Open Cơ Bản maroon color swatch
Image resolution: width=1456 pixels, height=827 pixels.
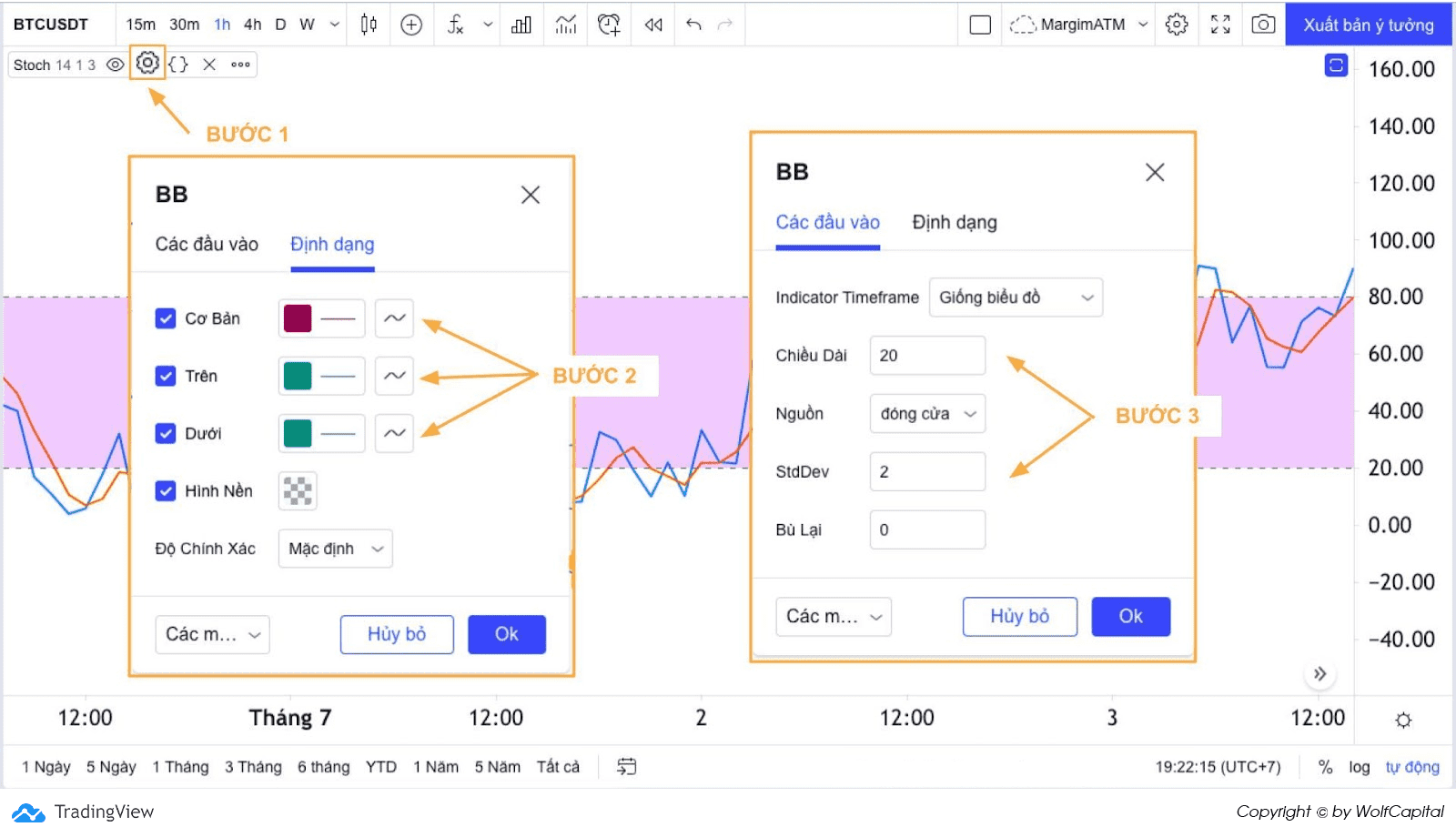[x=298, y=318]
